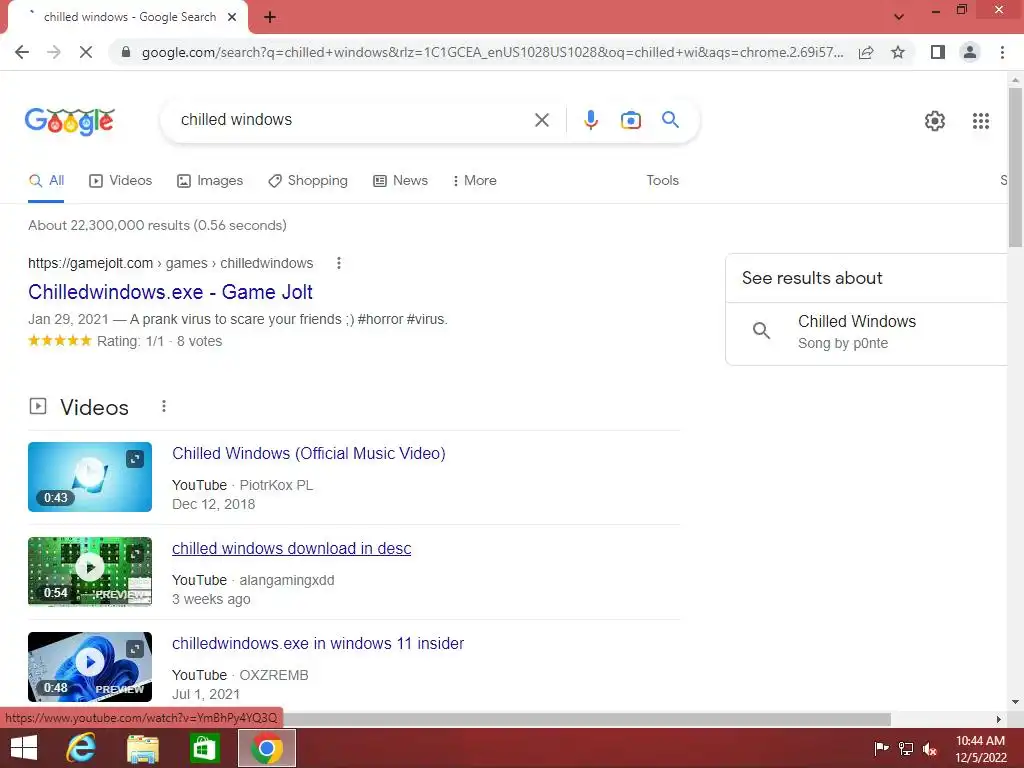Switch to the Videos results tab
The height and width of the screenshot is (768, 1024).
point(121,181)
